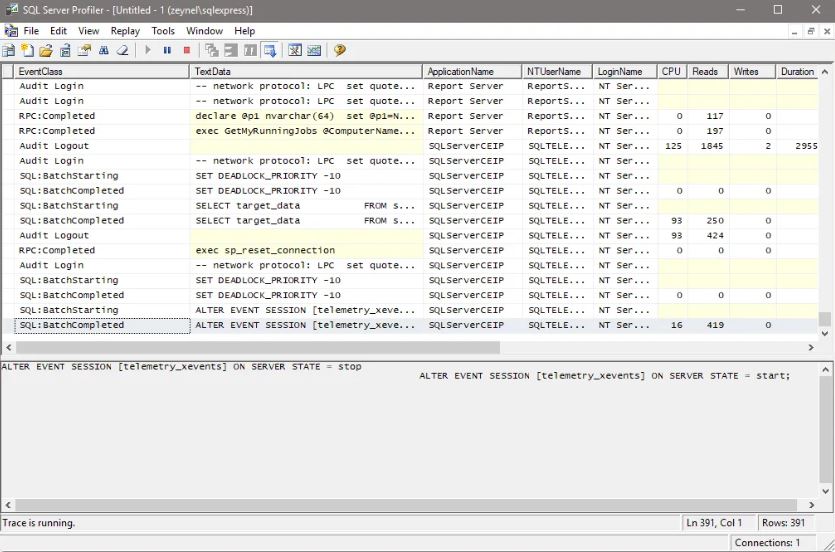Screen dimensions: 835x552
Task: Click the Reads value 419 in last row
Action: point(715,325)
